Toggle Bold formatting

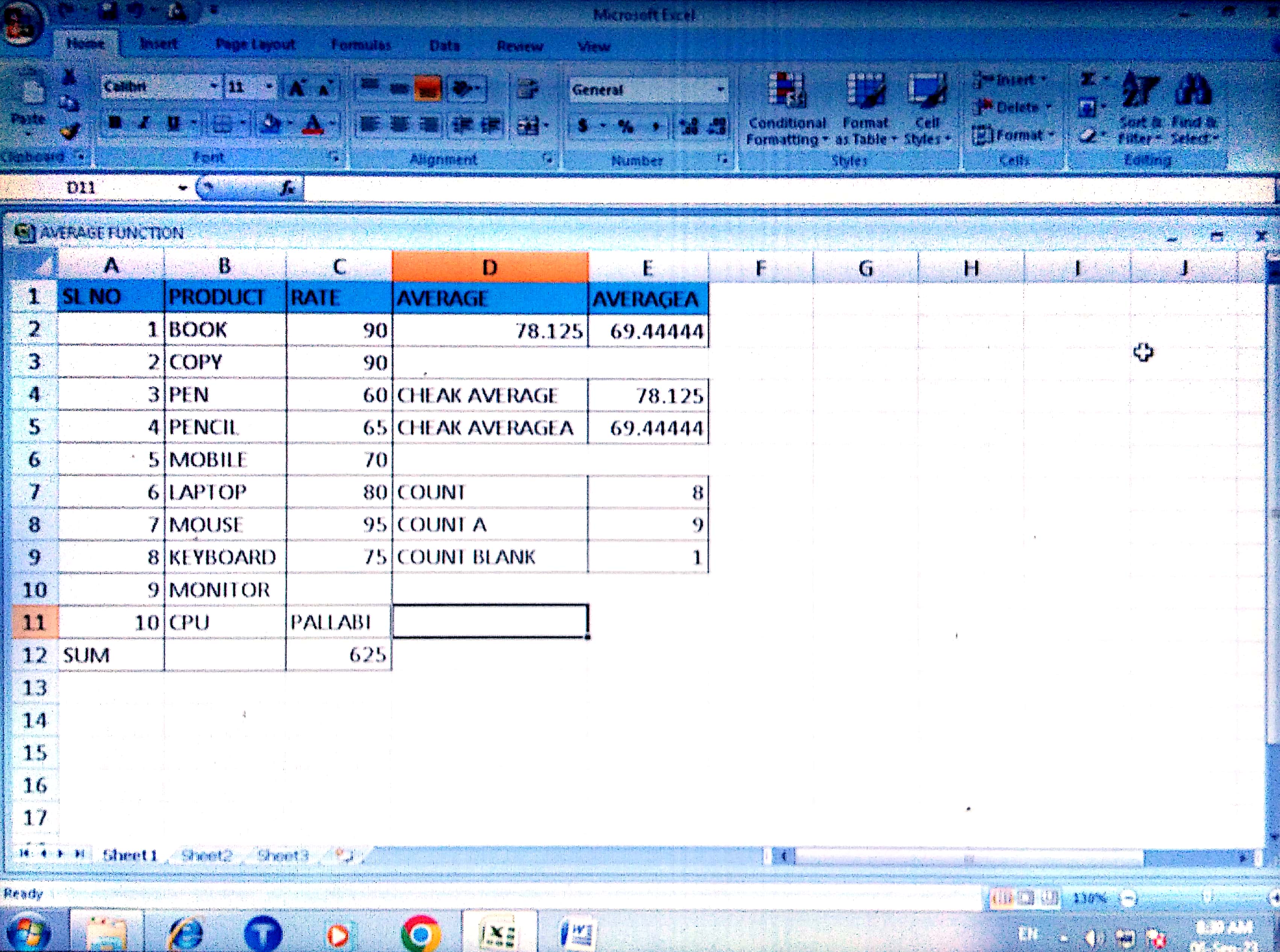[115, 123]
